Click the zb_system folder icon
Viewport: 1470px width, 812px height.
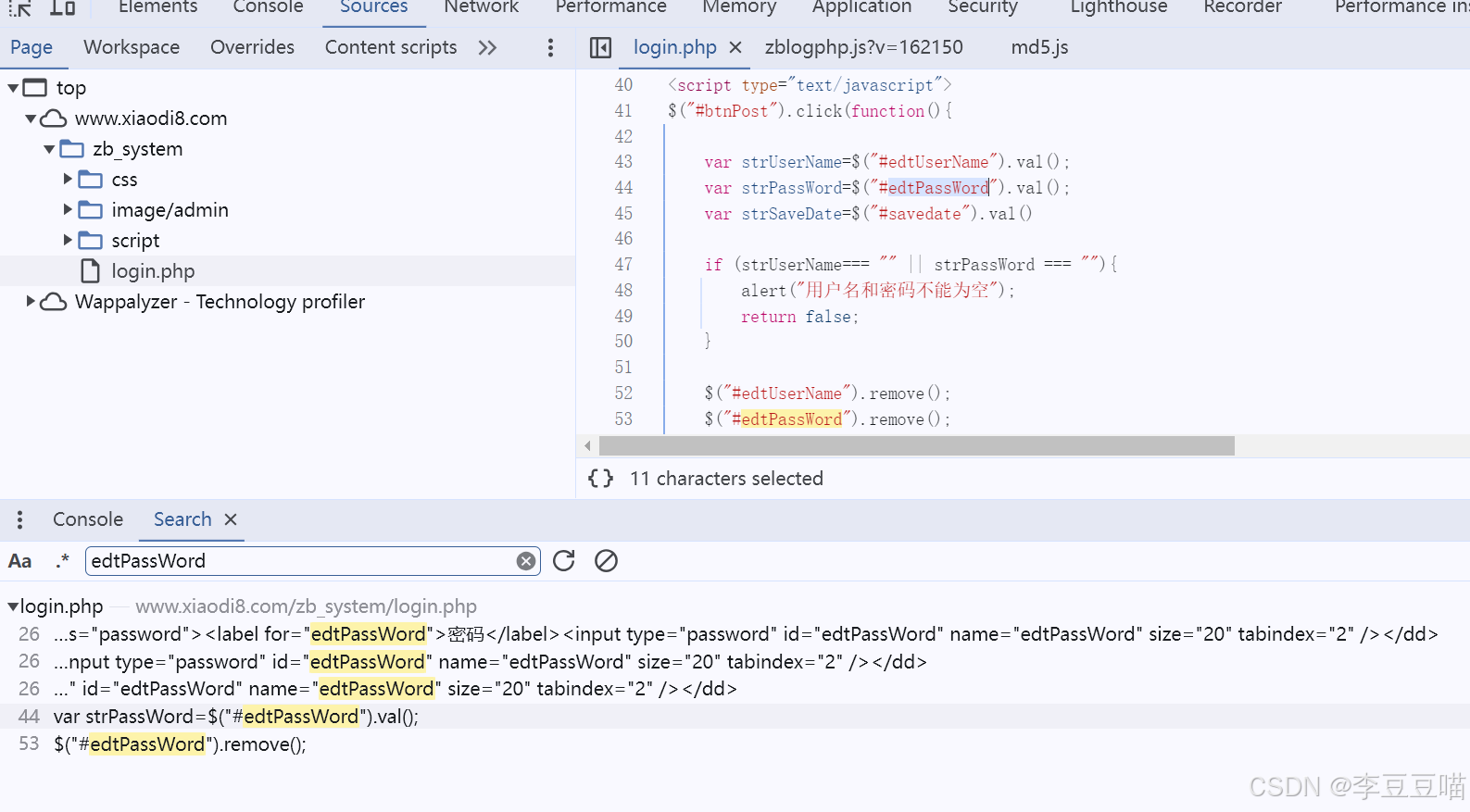(x=72, y=149)
